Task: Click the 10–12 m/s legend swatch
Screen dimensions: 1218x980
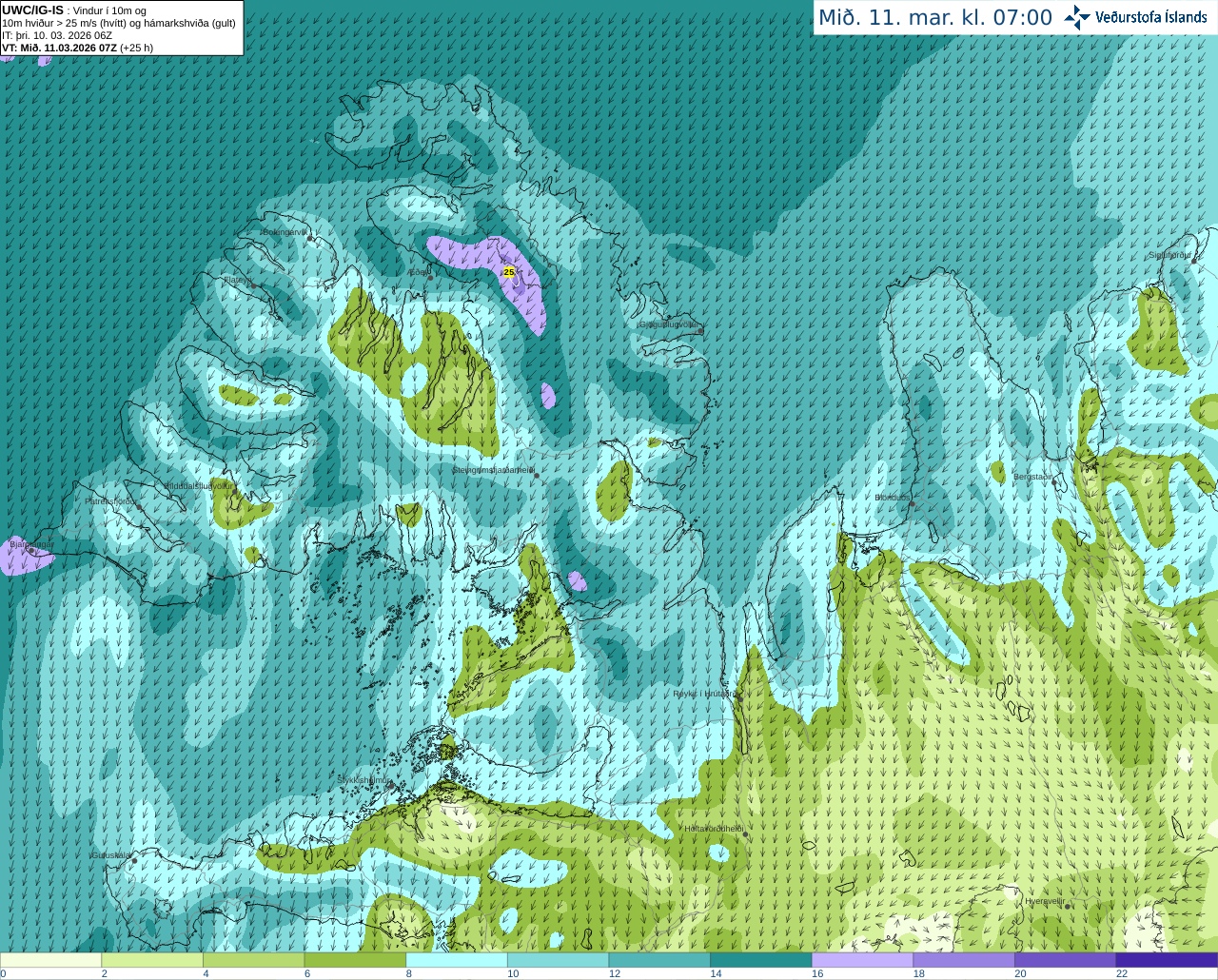Action: point(558,960)
